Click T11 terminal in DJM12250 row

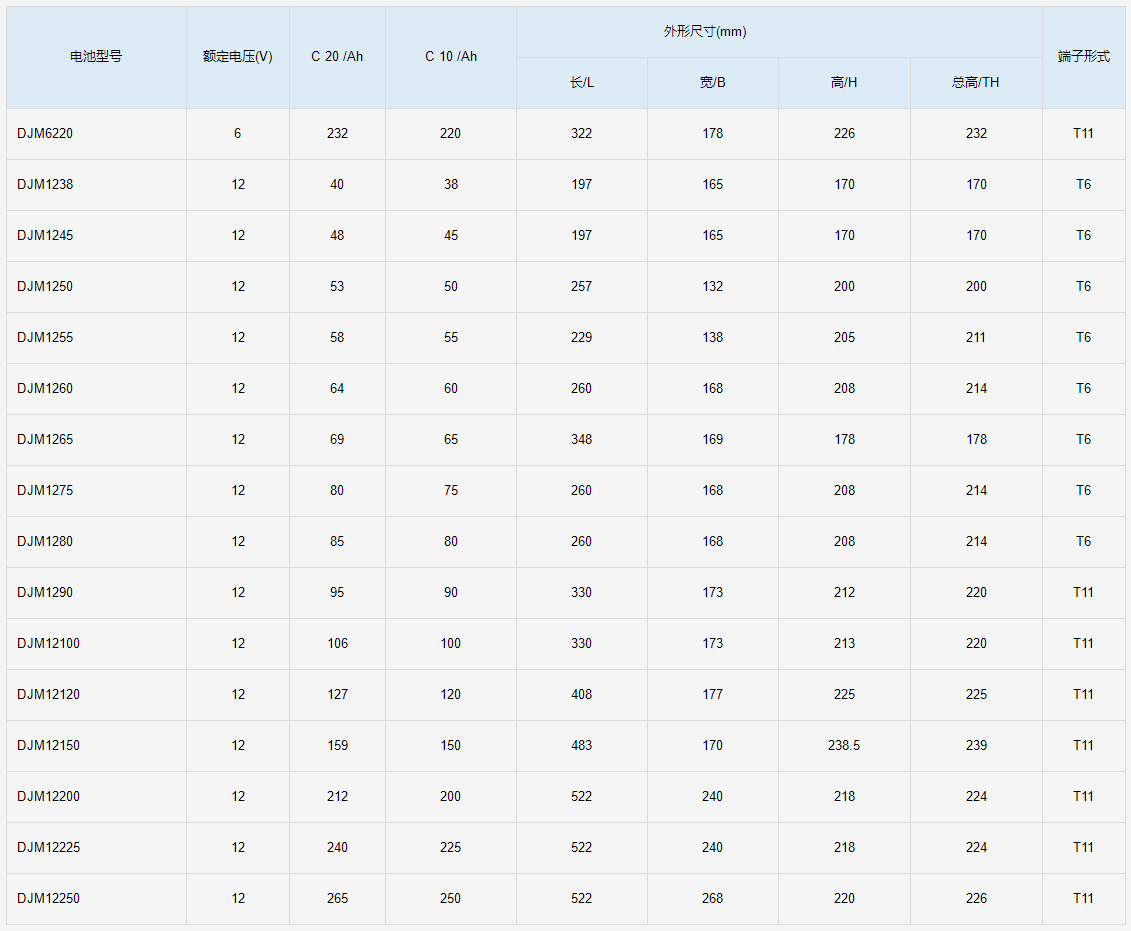pos(1083,899)
